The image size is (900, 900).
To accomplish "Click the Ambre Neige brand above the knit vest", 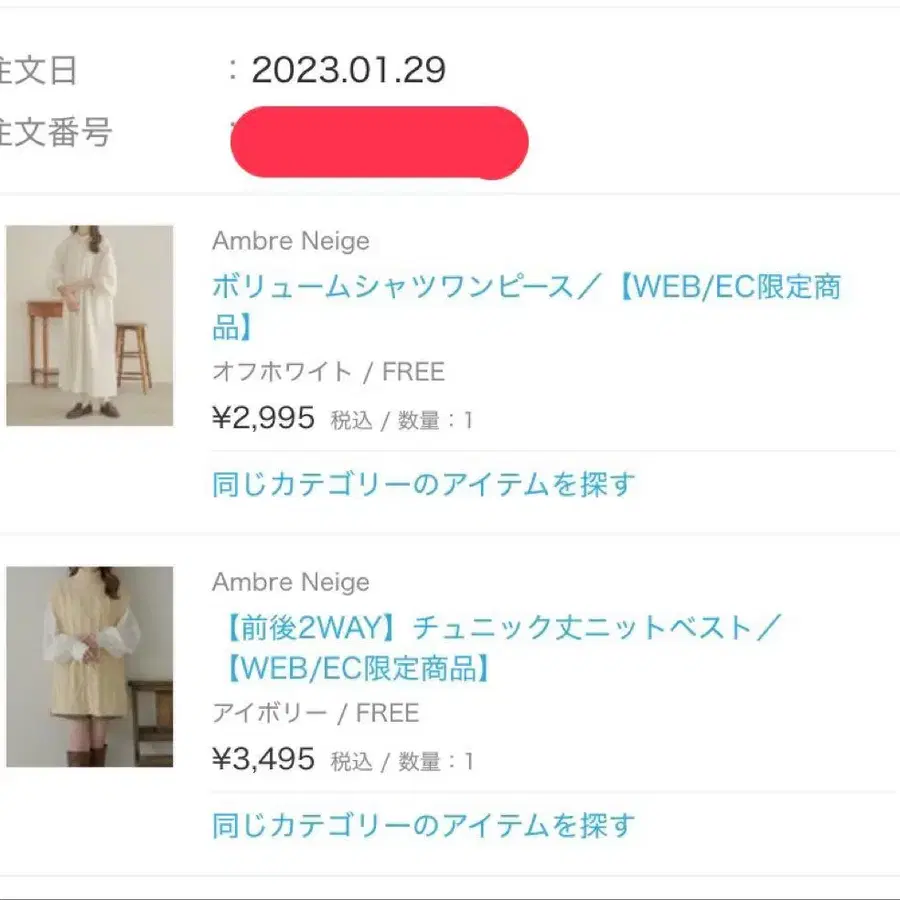I will pos(291,582).
